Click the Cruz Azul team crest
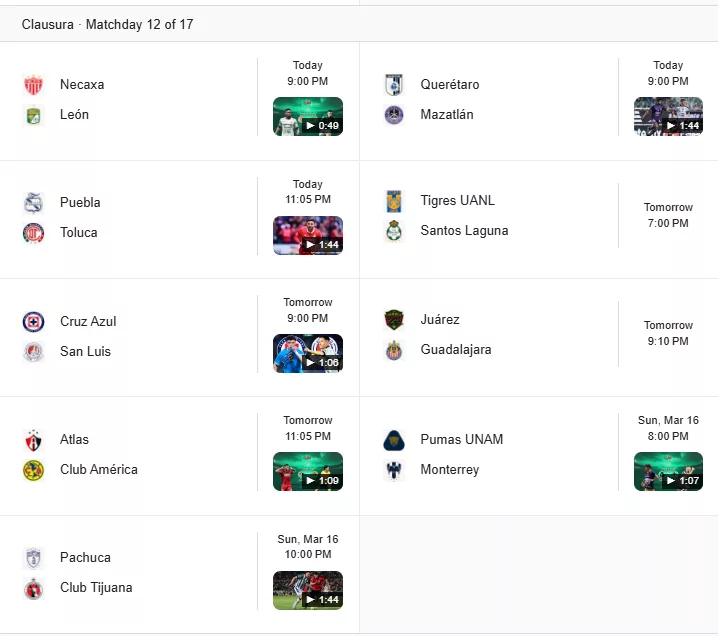The height and width of the screenshot is (636, 718). (34, 322)
